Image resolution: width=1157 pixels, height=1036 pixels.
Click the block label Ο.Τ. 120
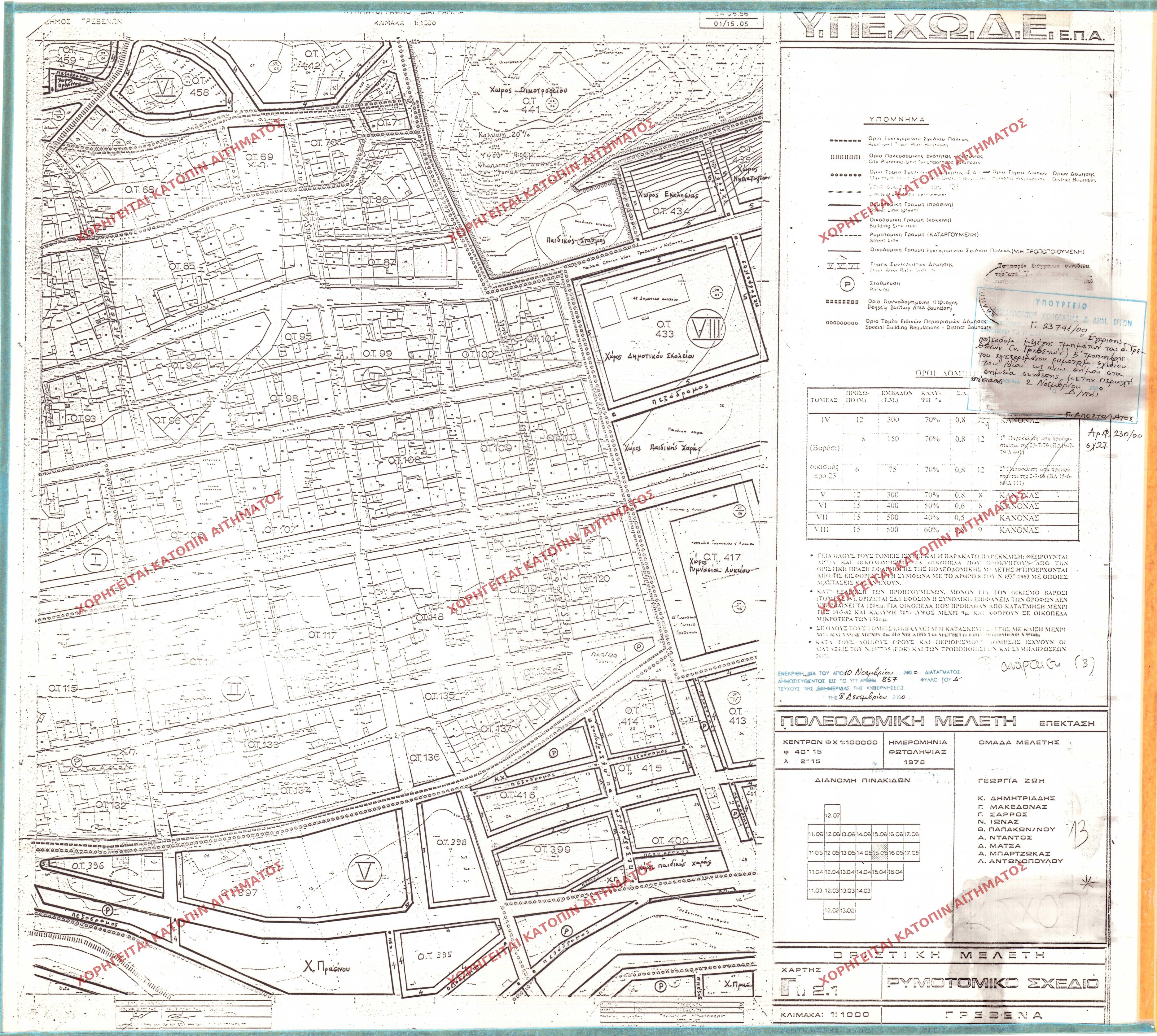(x=594, y=578)
